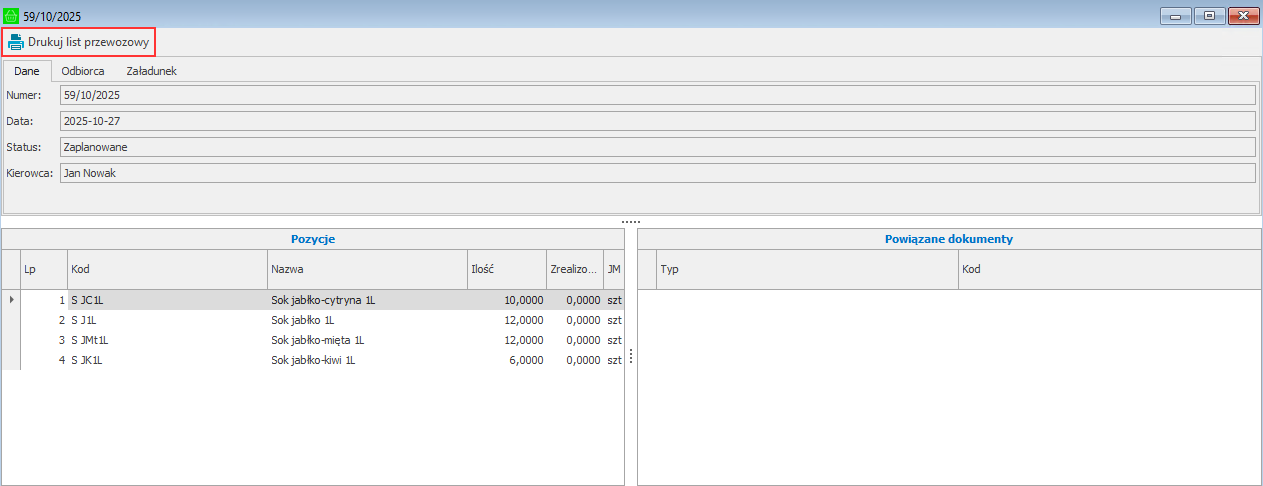Open the Załadunek tab
Image resolution: width=1263 pixels, height=486 pixels.
(x=151, y=71)
